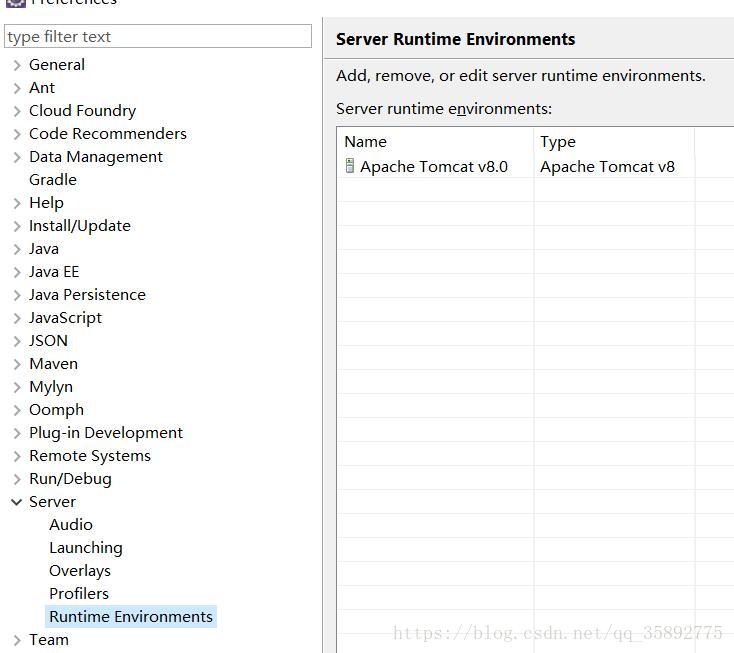734x653 pixels.
Task: Select Run/Debug tree item
Action: click(x=70, y=478)
